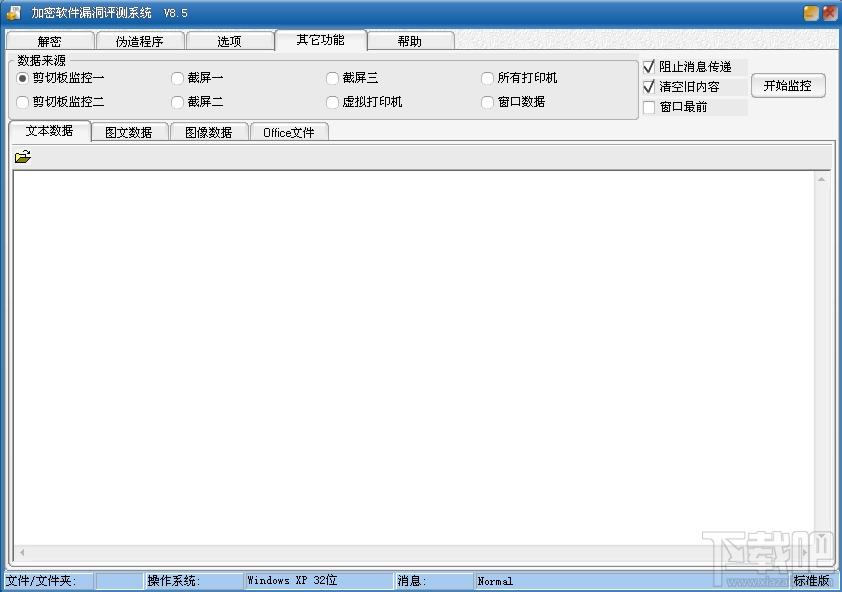The width and height of the screenshot is (842, 592).
Task: Minimize the window via title bar button
Action: tap(811, 13)
